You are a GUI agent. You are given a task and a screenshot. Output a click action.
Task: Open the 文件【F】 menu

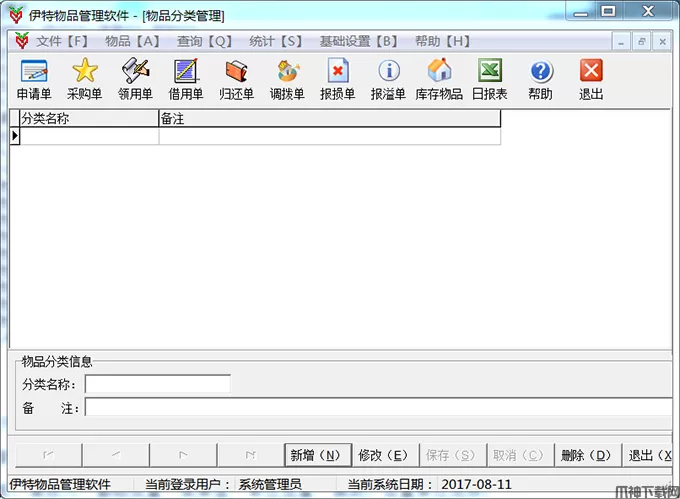click(62, 41)
